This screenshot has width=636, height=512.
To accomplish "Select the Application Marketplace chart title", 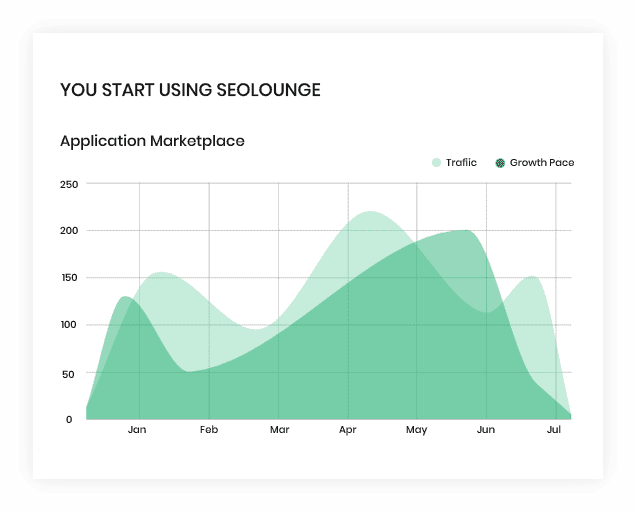I will click(152, 141).
